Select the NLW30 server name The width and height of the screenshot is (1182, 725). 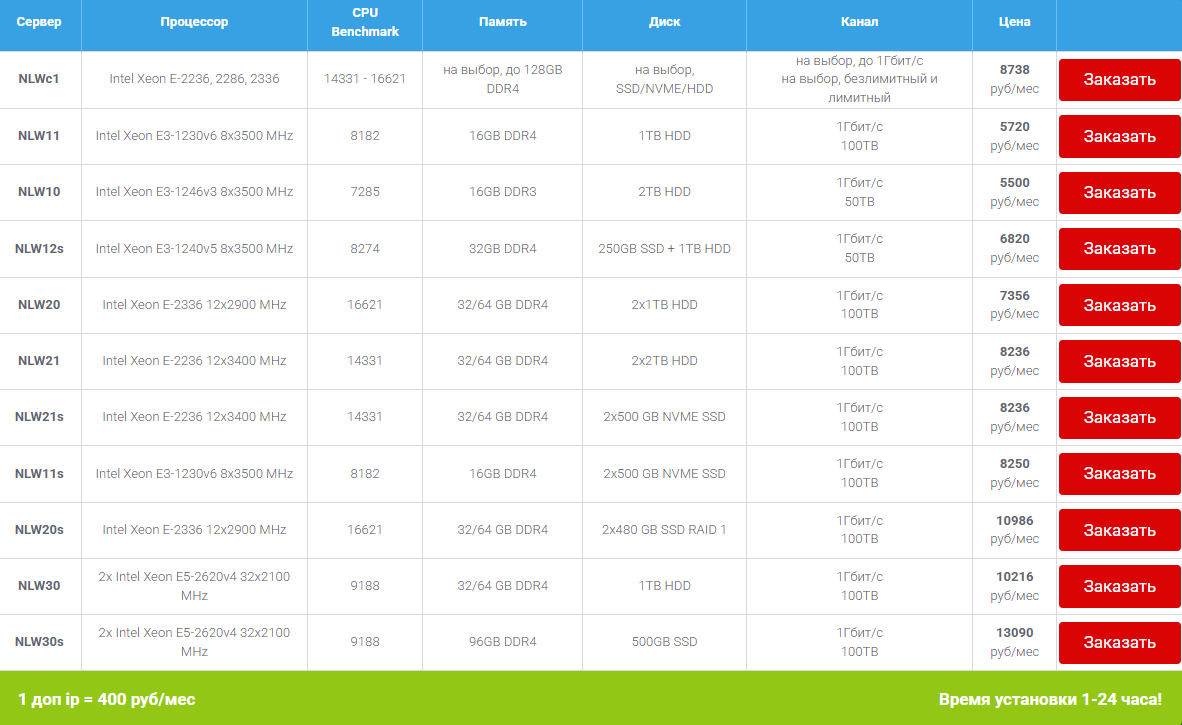point(39,586)
